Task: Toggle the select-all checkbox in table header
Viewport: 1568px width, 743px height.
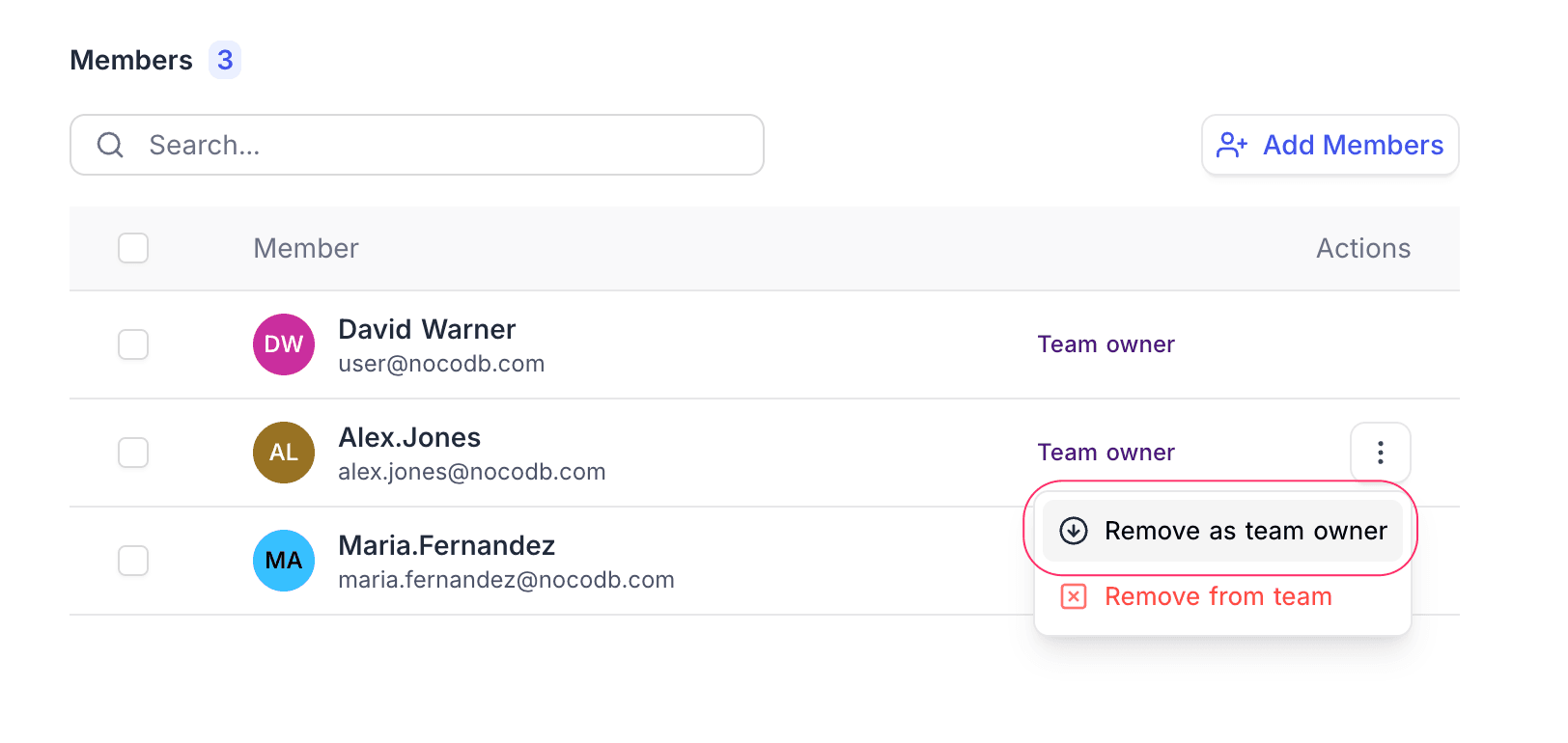Action: coord(132,248)
